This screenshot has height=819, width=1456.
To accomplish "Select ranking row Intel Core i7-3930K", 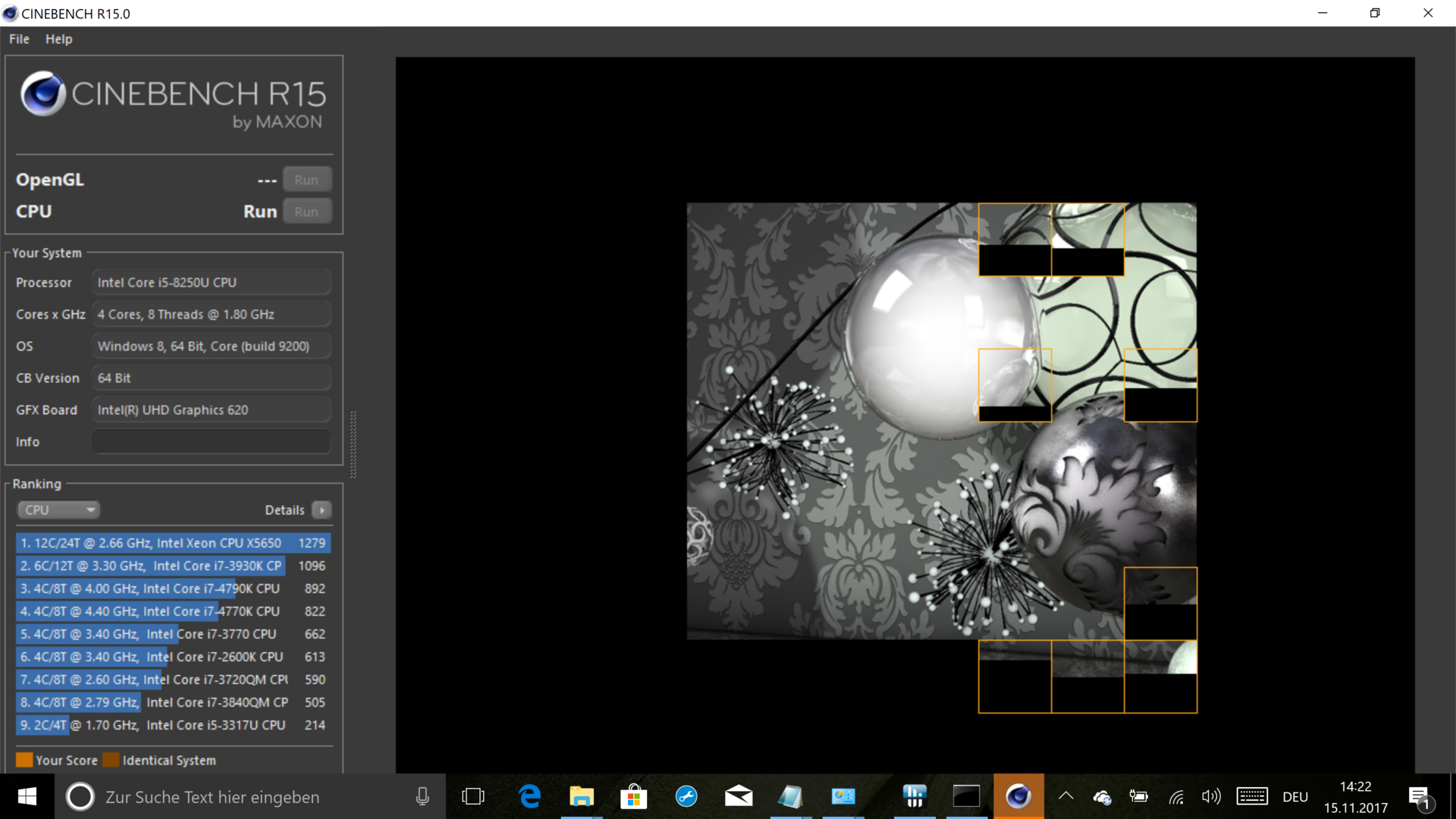I will [x=173, y=566].
